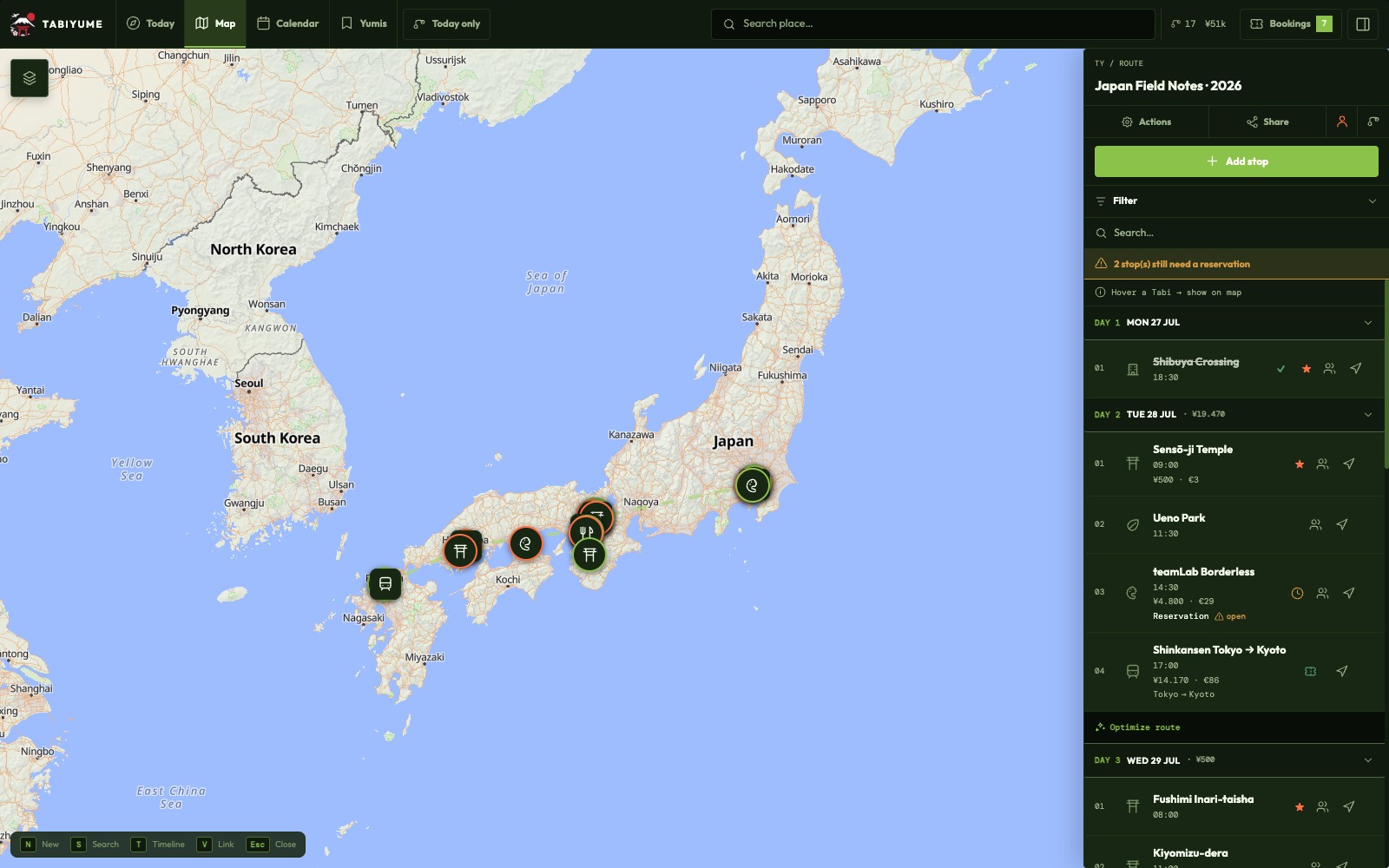The height and width of the screenshot is (868, 1389).
Task: Click the stop list Search field
Action: click(1236, 233)
